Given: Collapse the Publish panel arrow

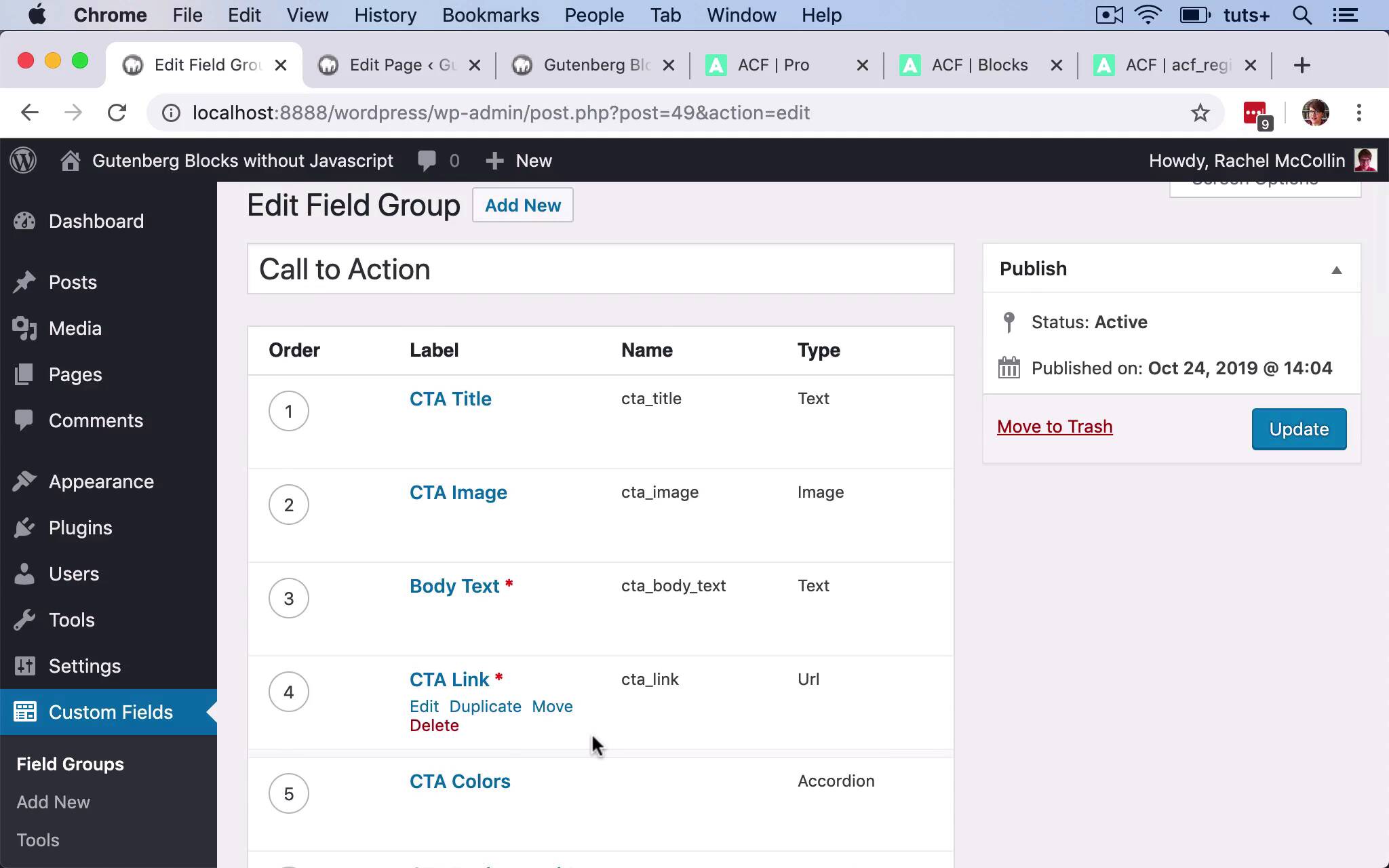Looking at the screenshot, I should [x=1336, y=270].
